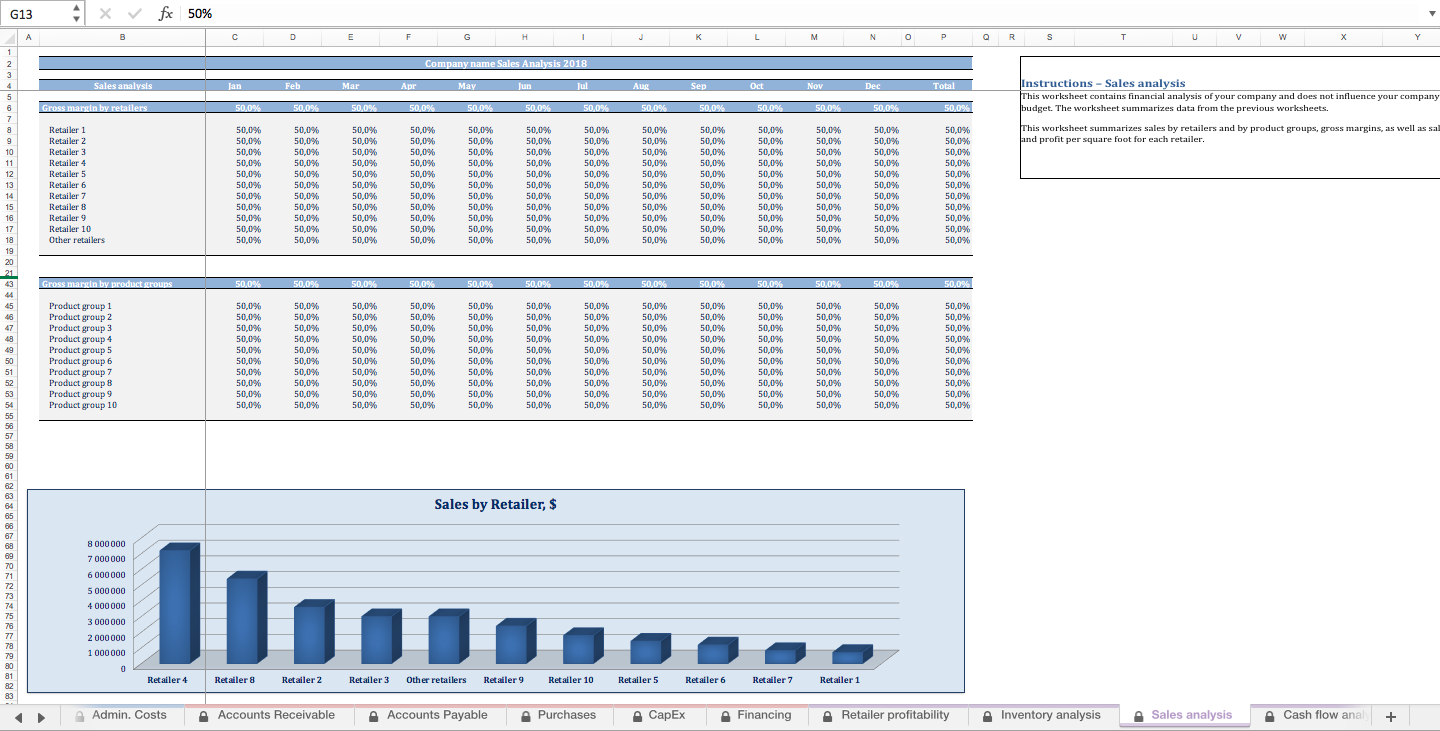Open the Cash flow analysis sheet tab

point(1315,715)
